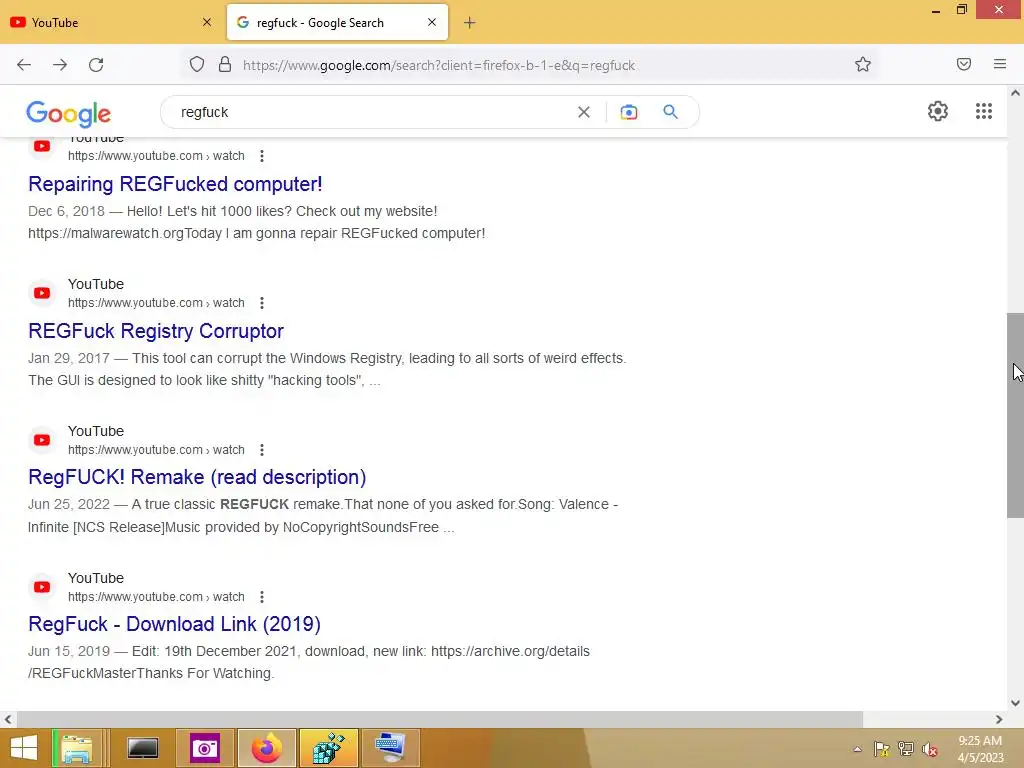Image resolution: width=1024 pixels, height=768 pixels.
Task: Open the Google apps grid
Action: pyautogui.click(x=984, y=111)
